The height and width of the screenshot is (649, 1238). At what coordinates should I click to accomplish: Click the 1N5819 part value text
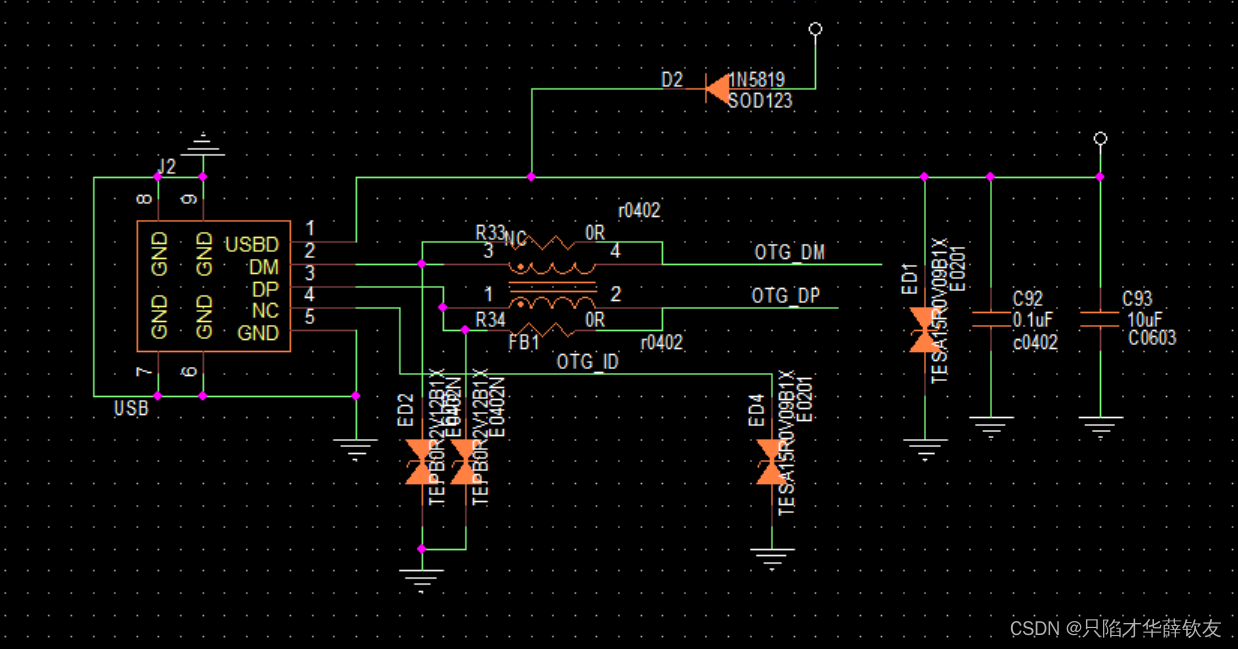(x=756, y=80)
